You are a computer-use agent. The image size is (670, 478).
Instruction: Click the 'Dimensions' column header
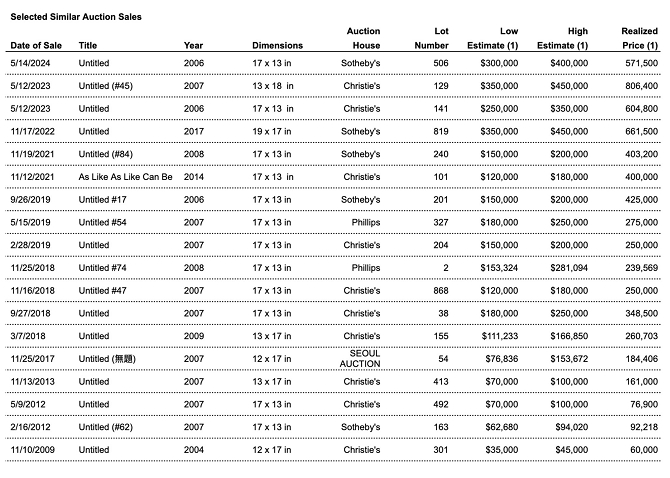[x=277, y=46]
